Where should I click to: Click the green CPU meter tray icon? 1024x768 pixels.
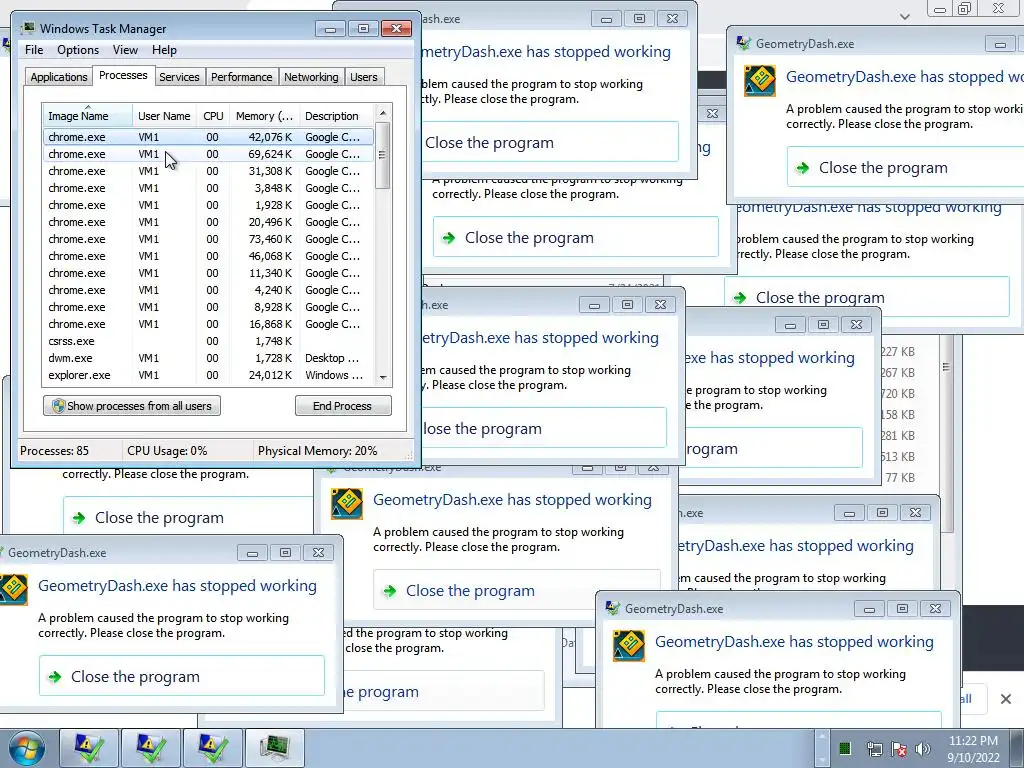point(844,748)
